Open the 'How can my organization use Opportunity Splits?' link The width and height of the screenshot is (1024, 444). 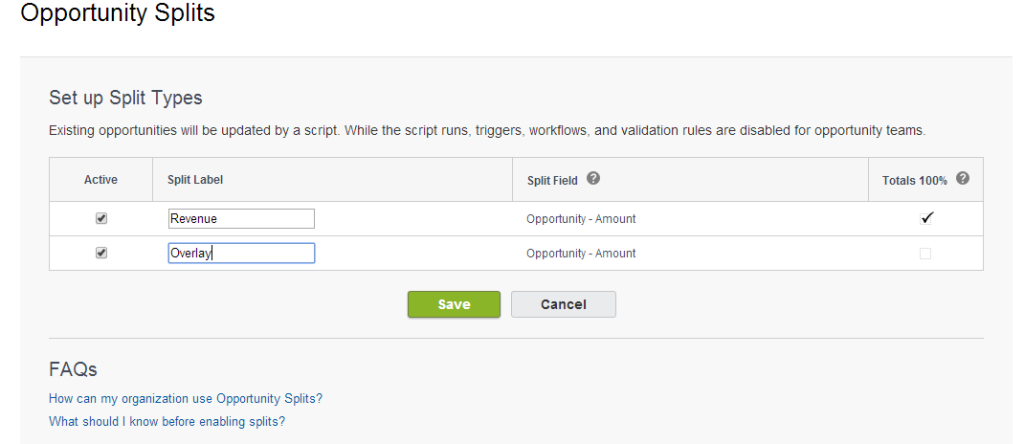pyautogui.click(x=185, y=398)
